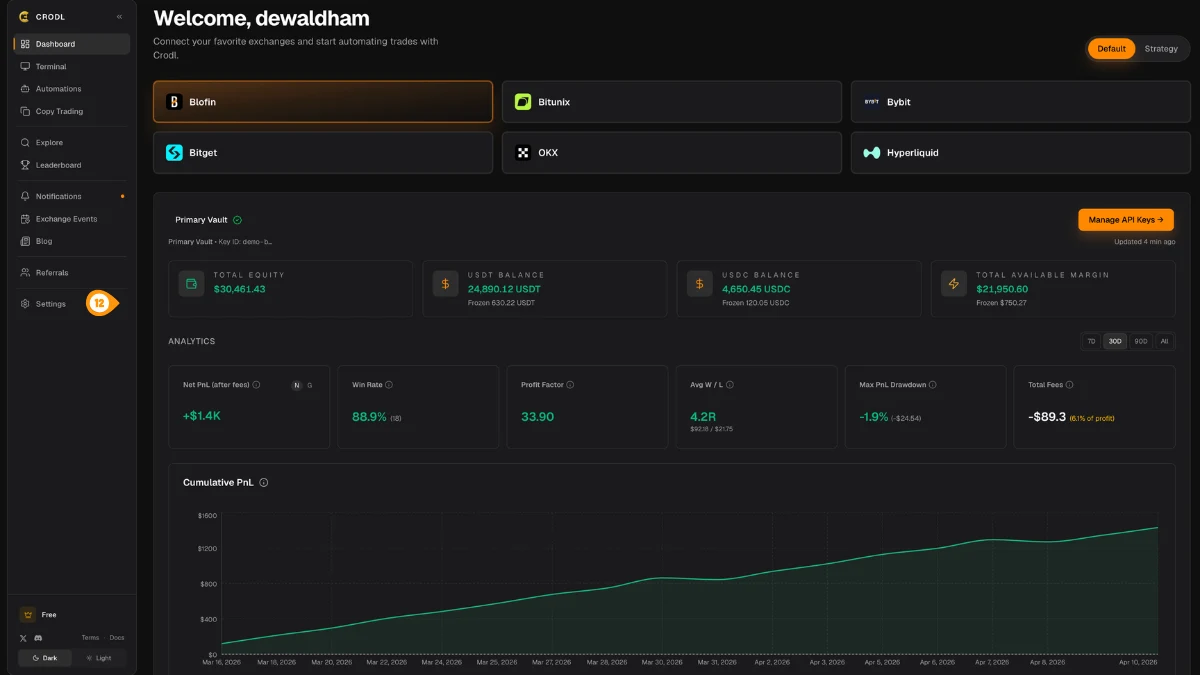
Task: Select the 7D analytics range
Action: [x=1091, y=341]
